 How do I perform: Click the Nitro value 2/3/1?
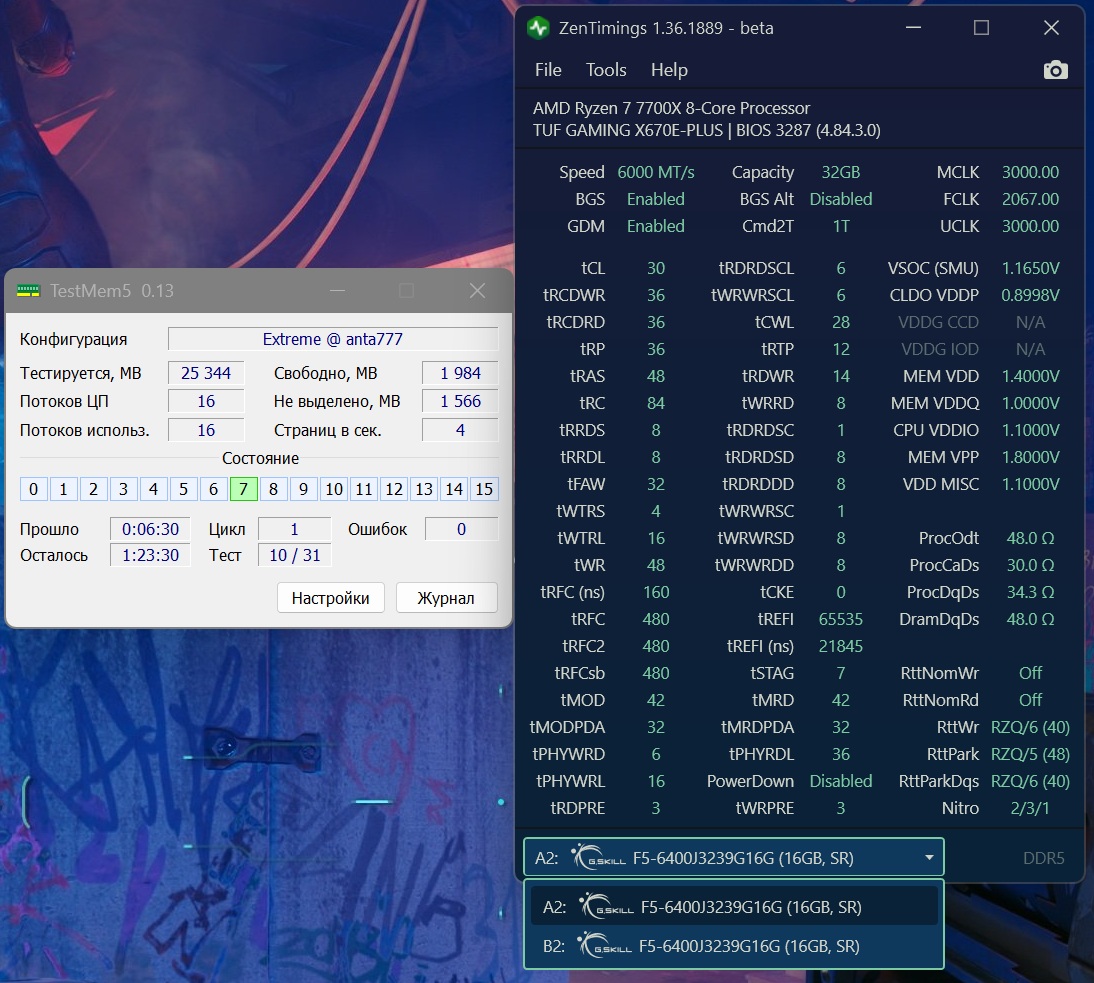click(1030, 808)
